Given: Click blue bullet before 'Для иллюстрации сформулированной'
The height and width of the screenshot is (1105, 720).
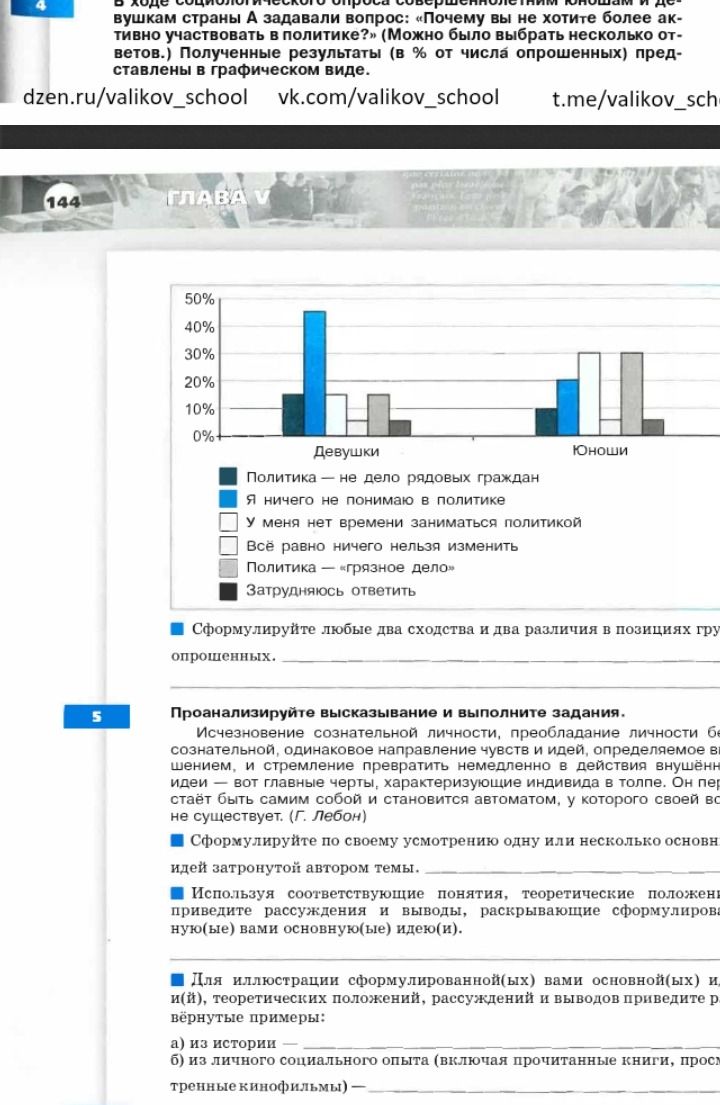Looking at the screenshot, I should [178, 980].
